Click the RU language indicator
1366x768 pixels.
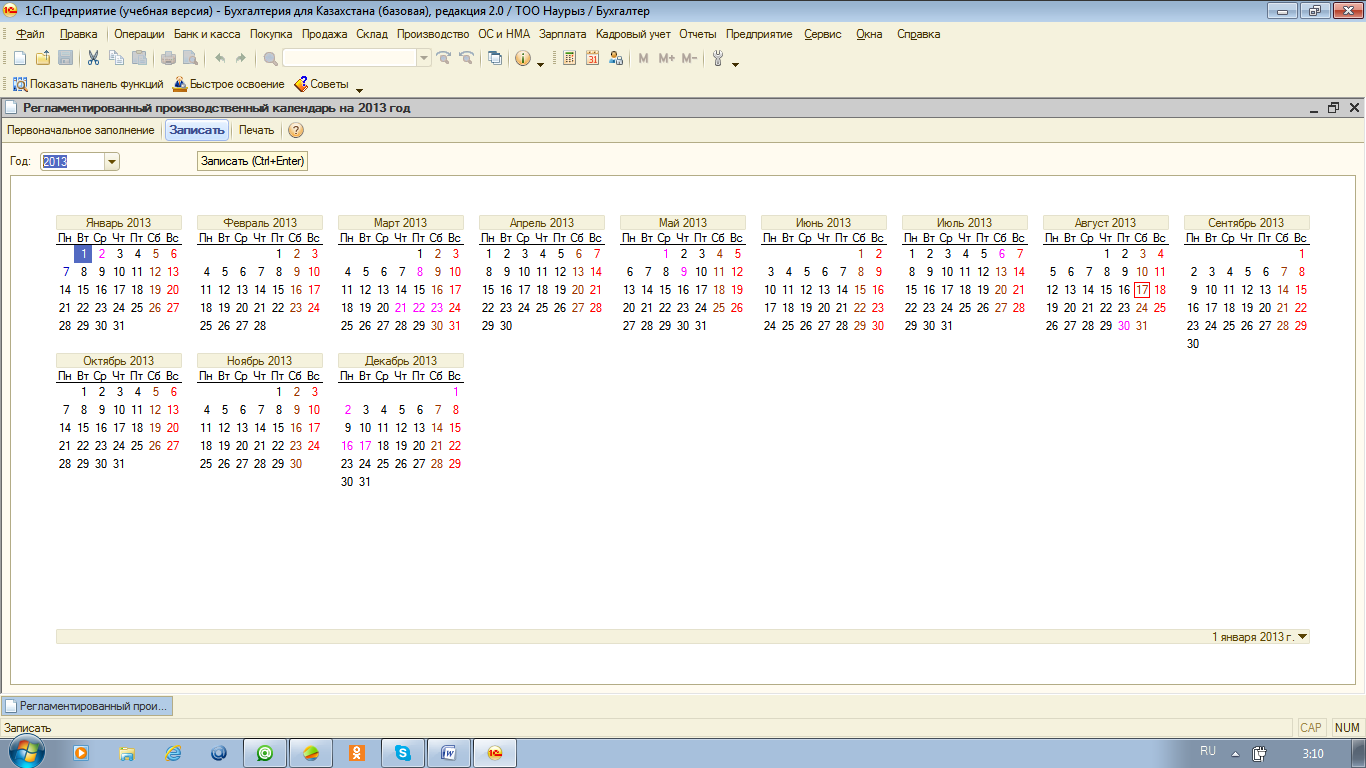pyautogui.click(x=1207, y=751)
